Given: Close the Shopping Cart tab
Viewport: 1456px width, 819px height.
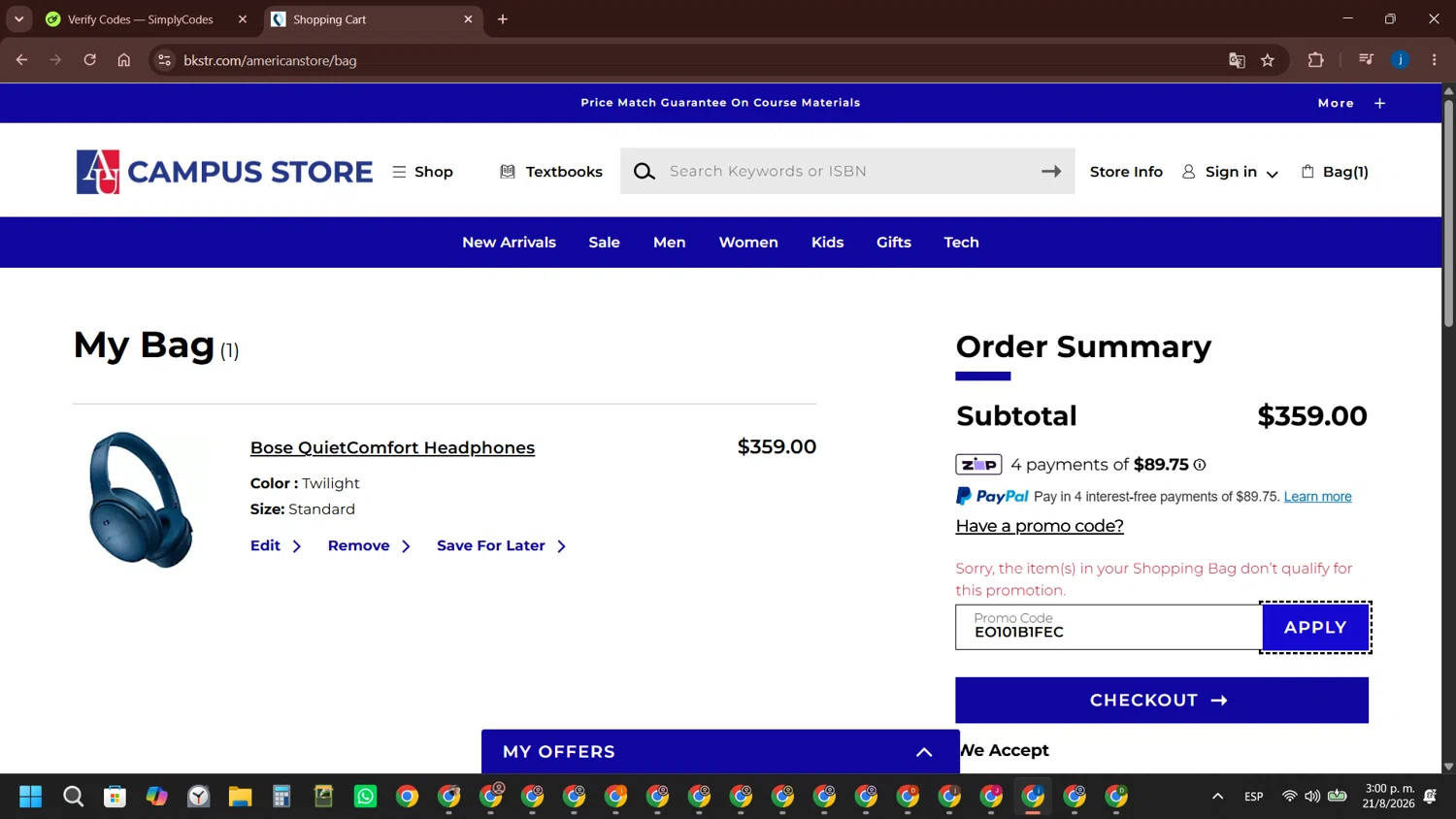Looking at the screenshot, I should (x=468, y=19).
